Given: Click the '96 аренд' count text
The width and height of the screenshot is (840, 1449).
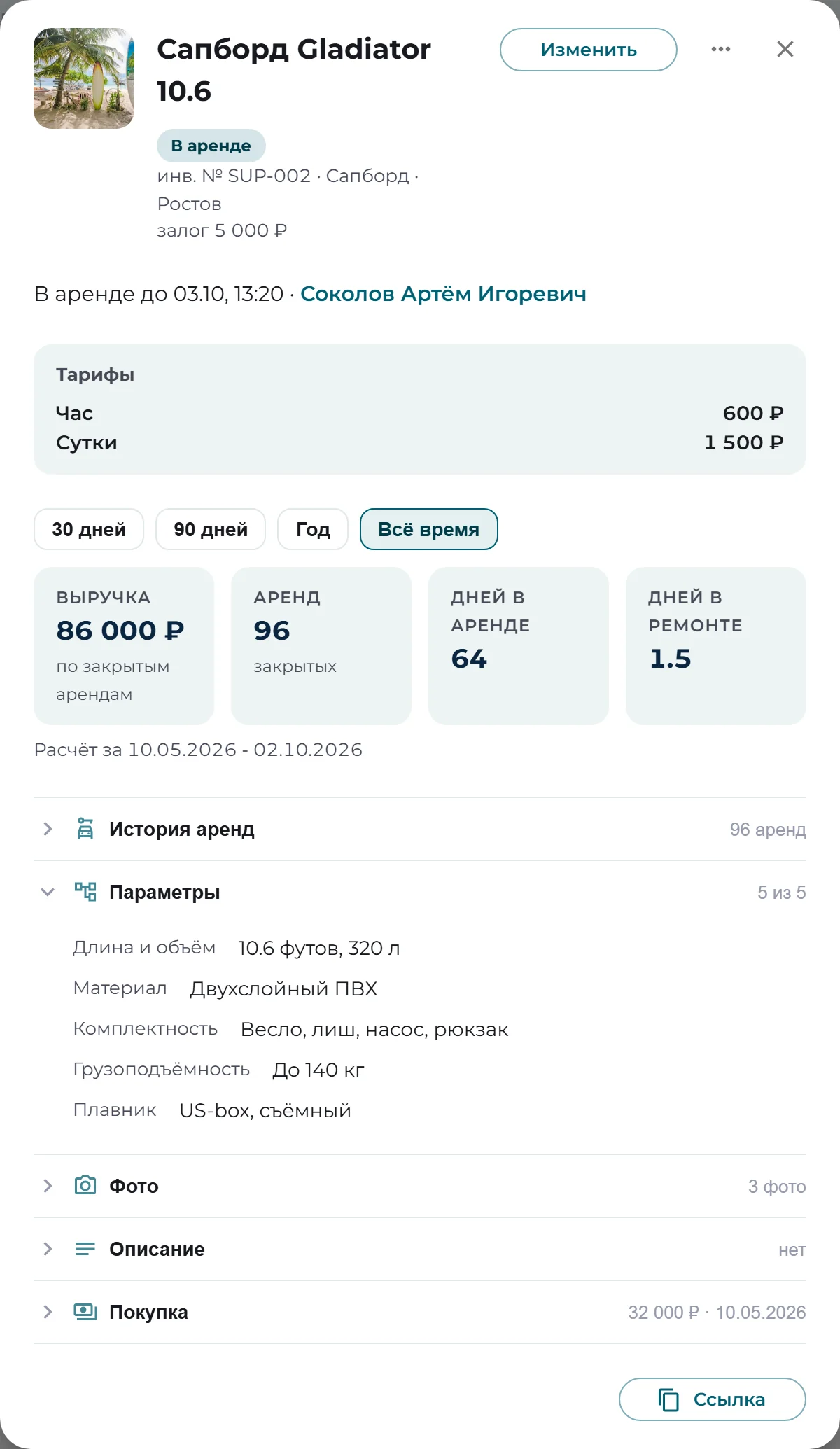Looking at the screenshot, I should (x=768, y=829).
